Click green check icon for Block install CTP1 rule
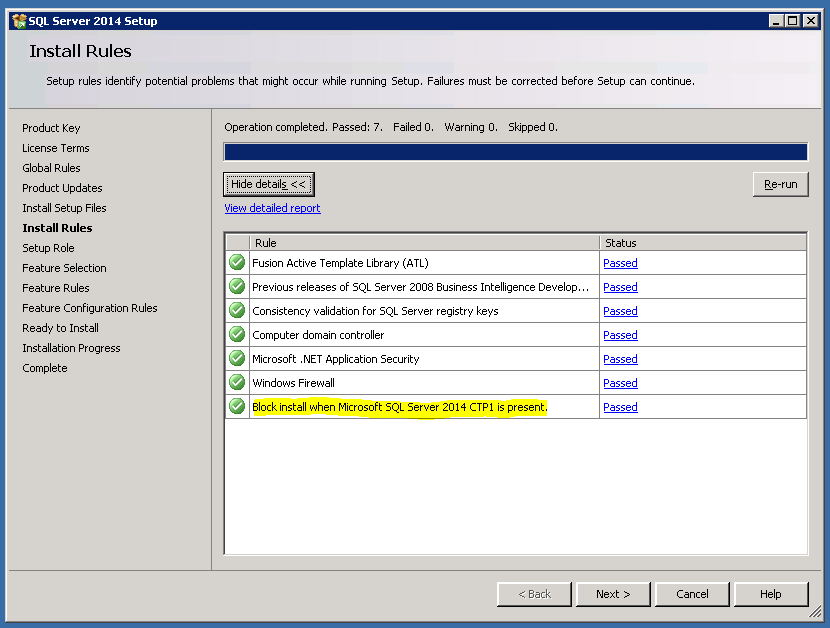 [237, 406]
